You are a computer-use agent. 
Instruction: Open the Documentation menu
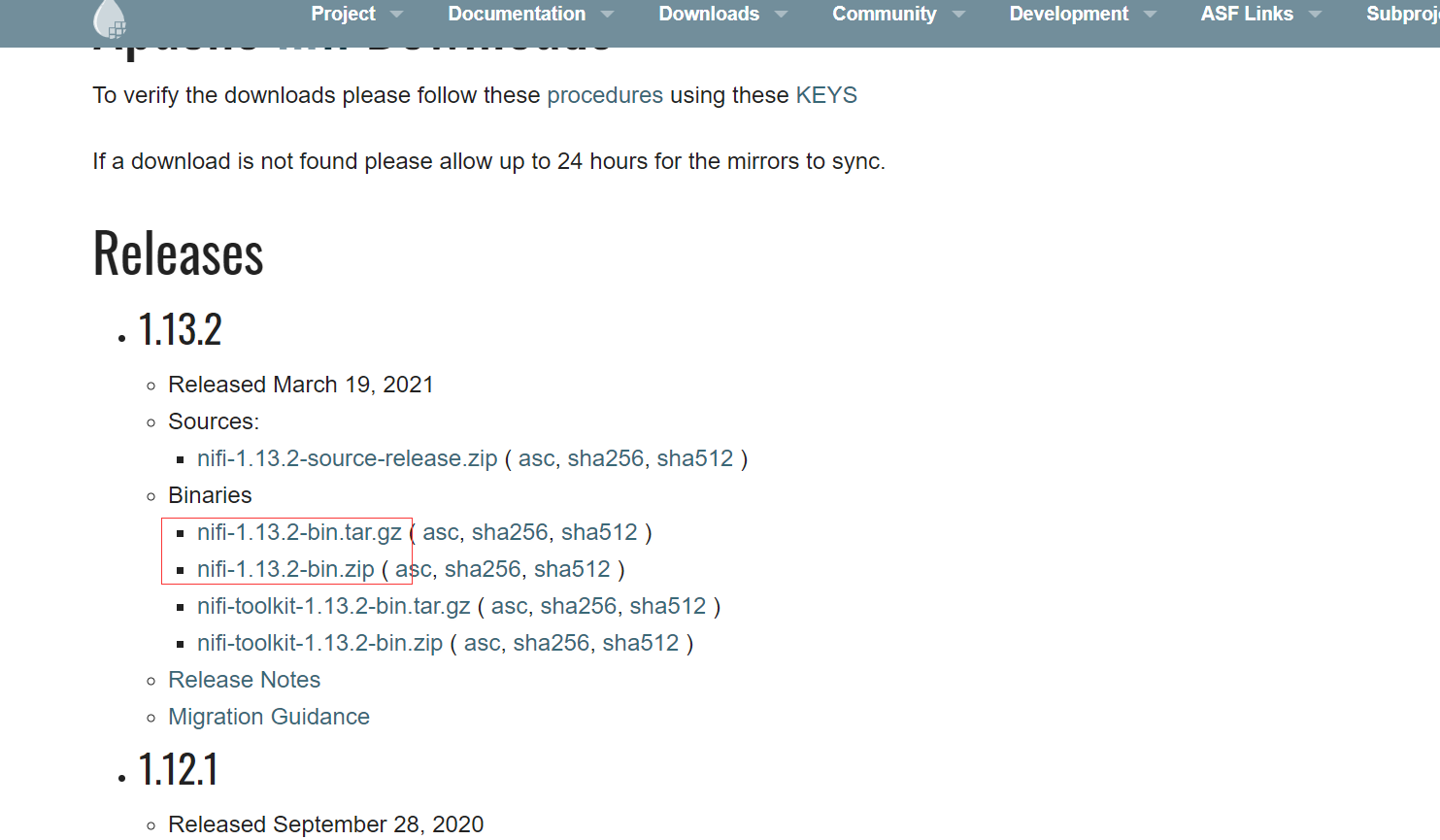pos(517,14)
